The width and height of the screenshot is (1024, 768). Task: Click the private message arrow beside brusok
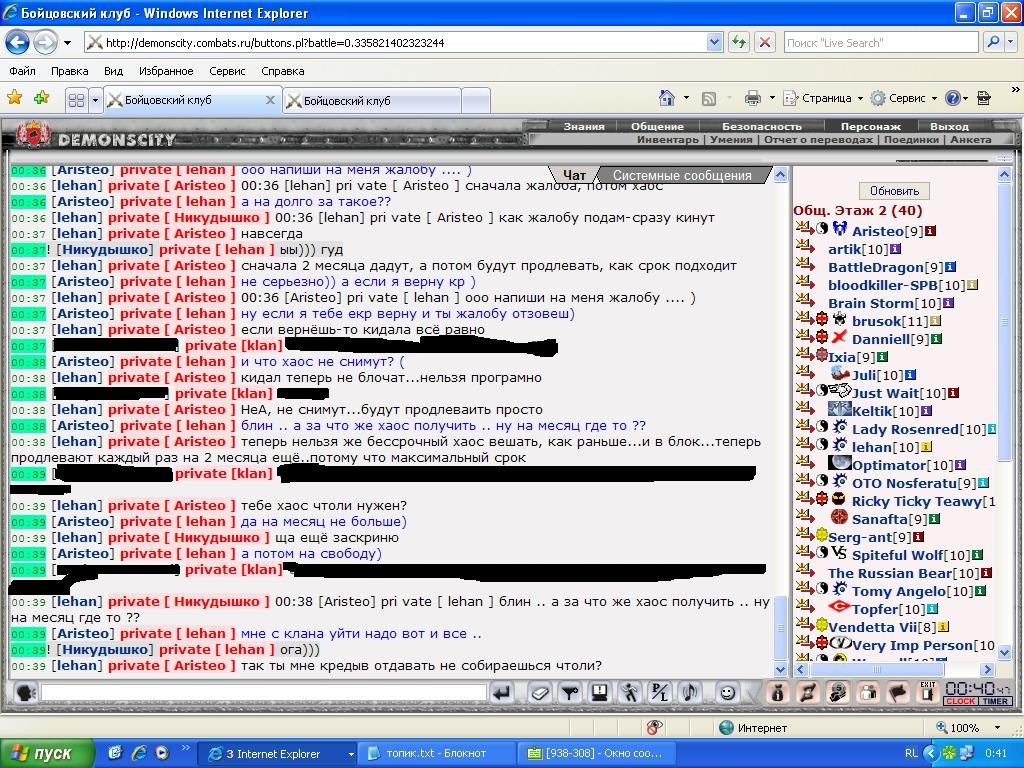[x=805, y=319]
